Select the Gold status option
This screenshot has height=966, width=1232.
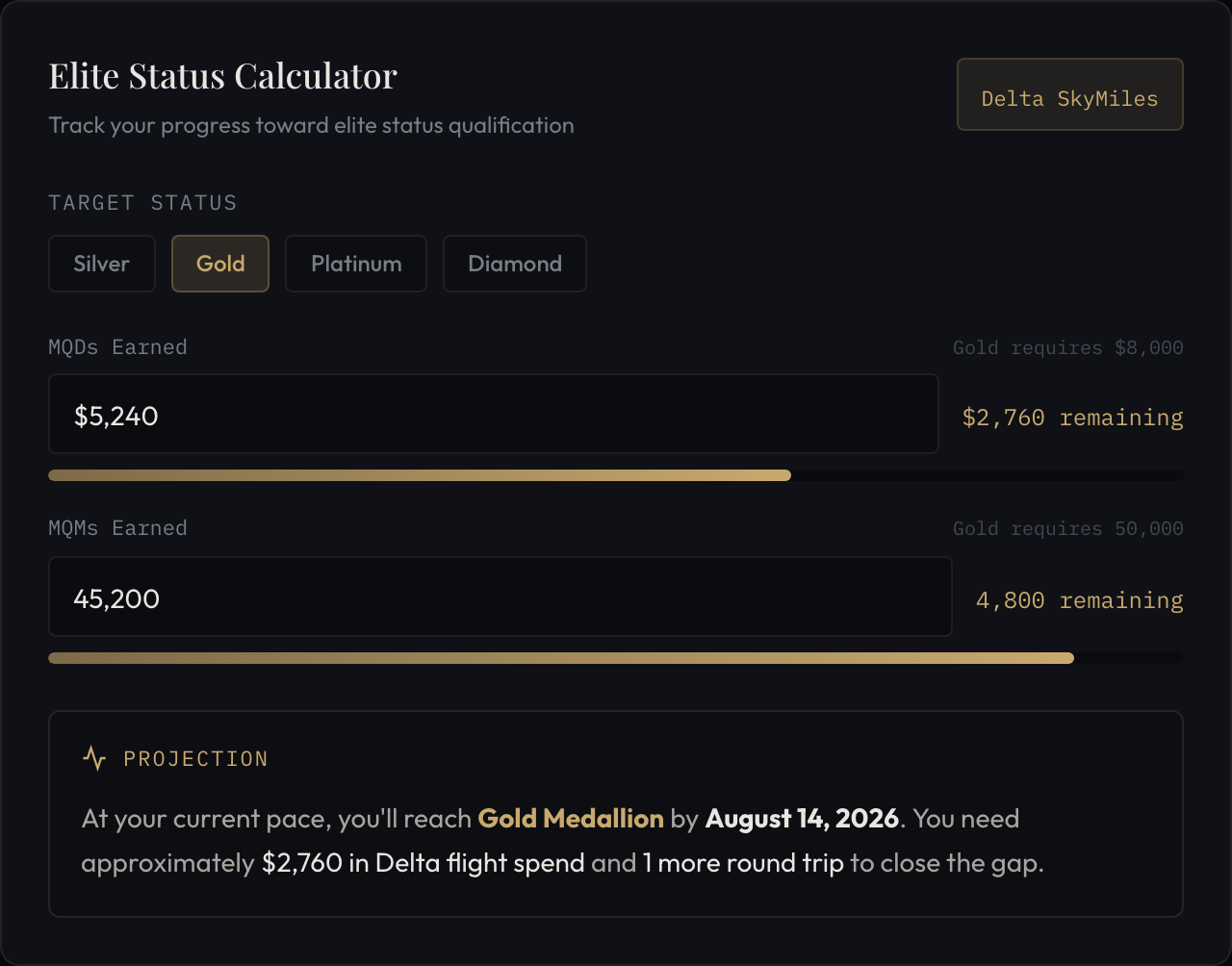click(219, 263)
